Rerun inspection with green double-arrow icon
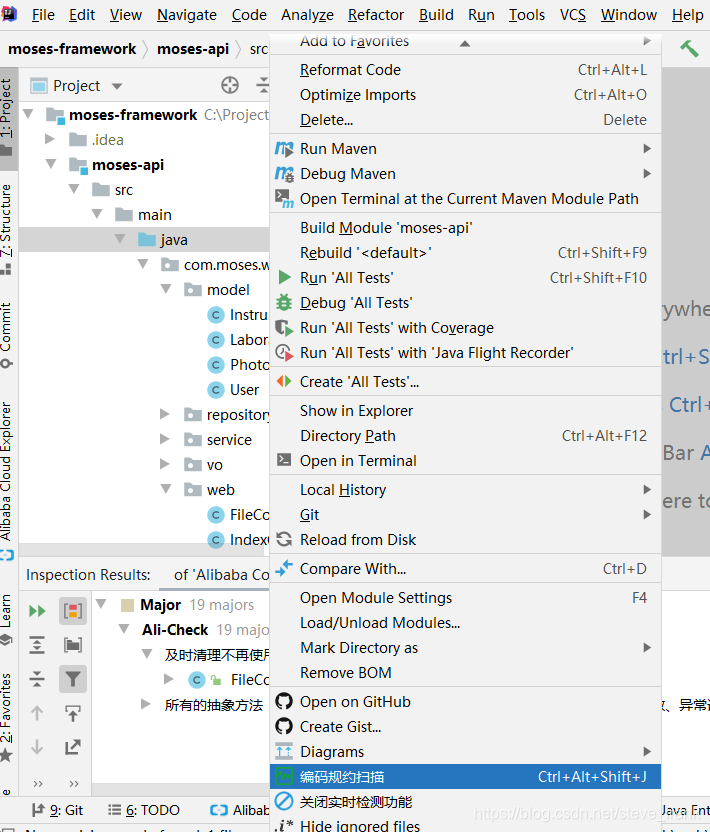Image resolution: width=710 pixels, height=832 pixels. [x=37, y=611]
